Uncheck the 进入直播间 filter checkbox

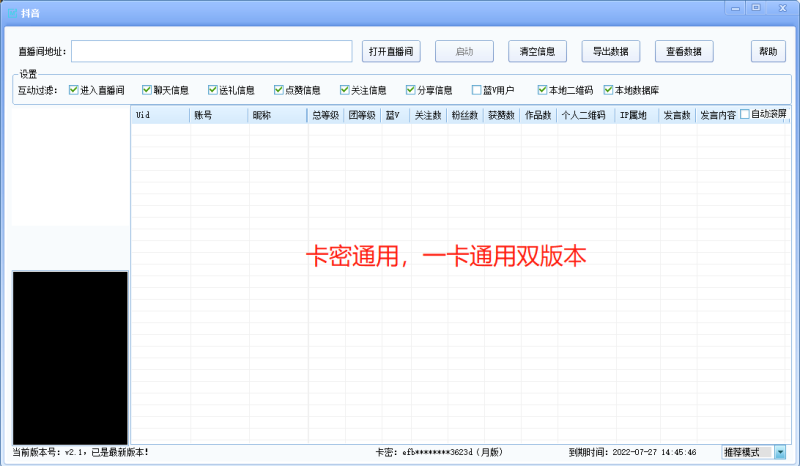coord(74,90)
